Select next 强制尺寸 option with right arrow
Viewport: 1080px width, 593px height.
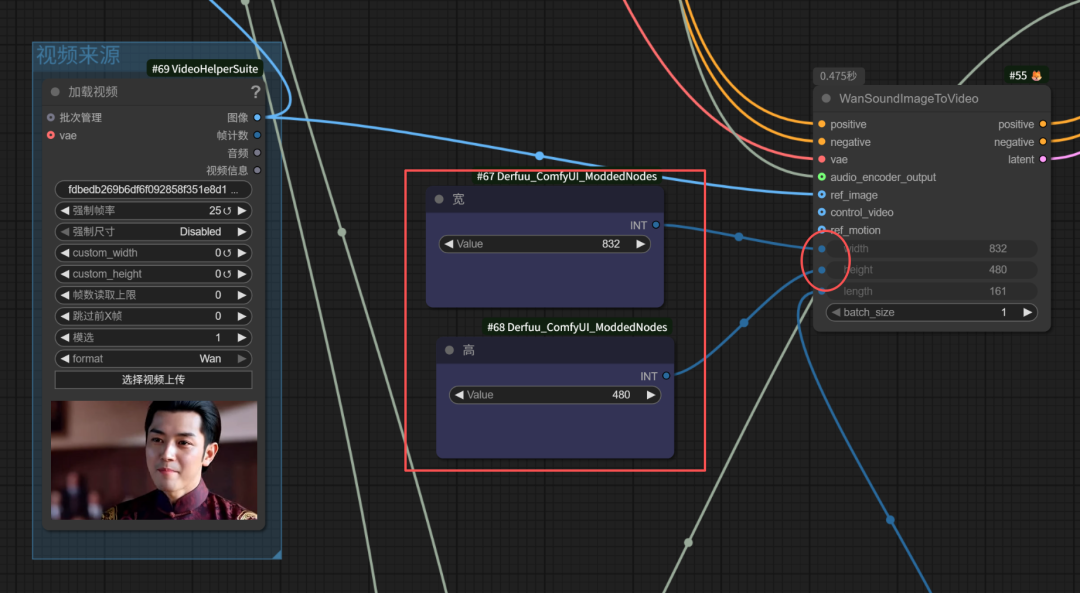click(x=242, y=231)
